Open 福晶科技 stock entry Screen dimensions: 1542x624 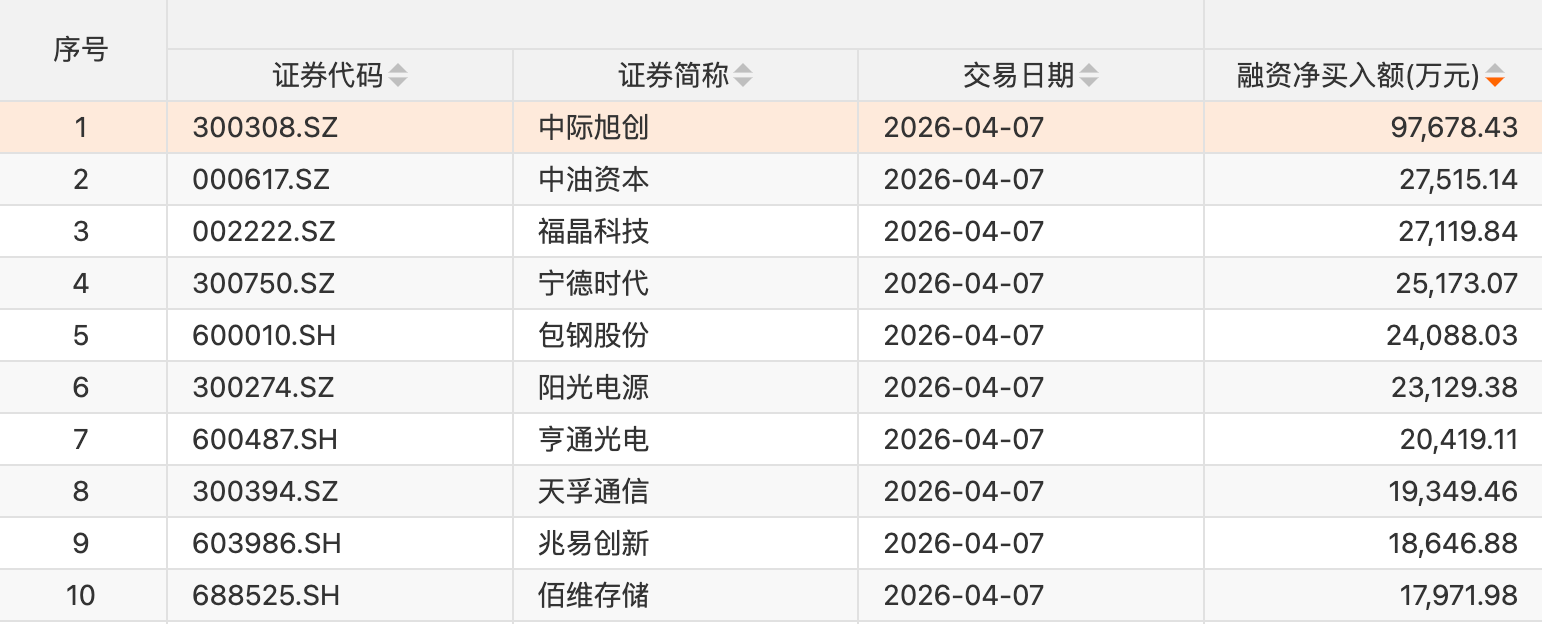(x=594, y=232)
